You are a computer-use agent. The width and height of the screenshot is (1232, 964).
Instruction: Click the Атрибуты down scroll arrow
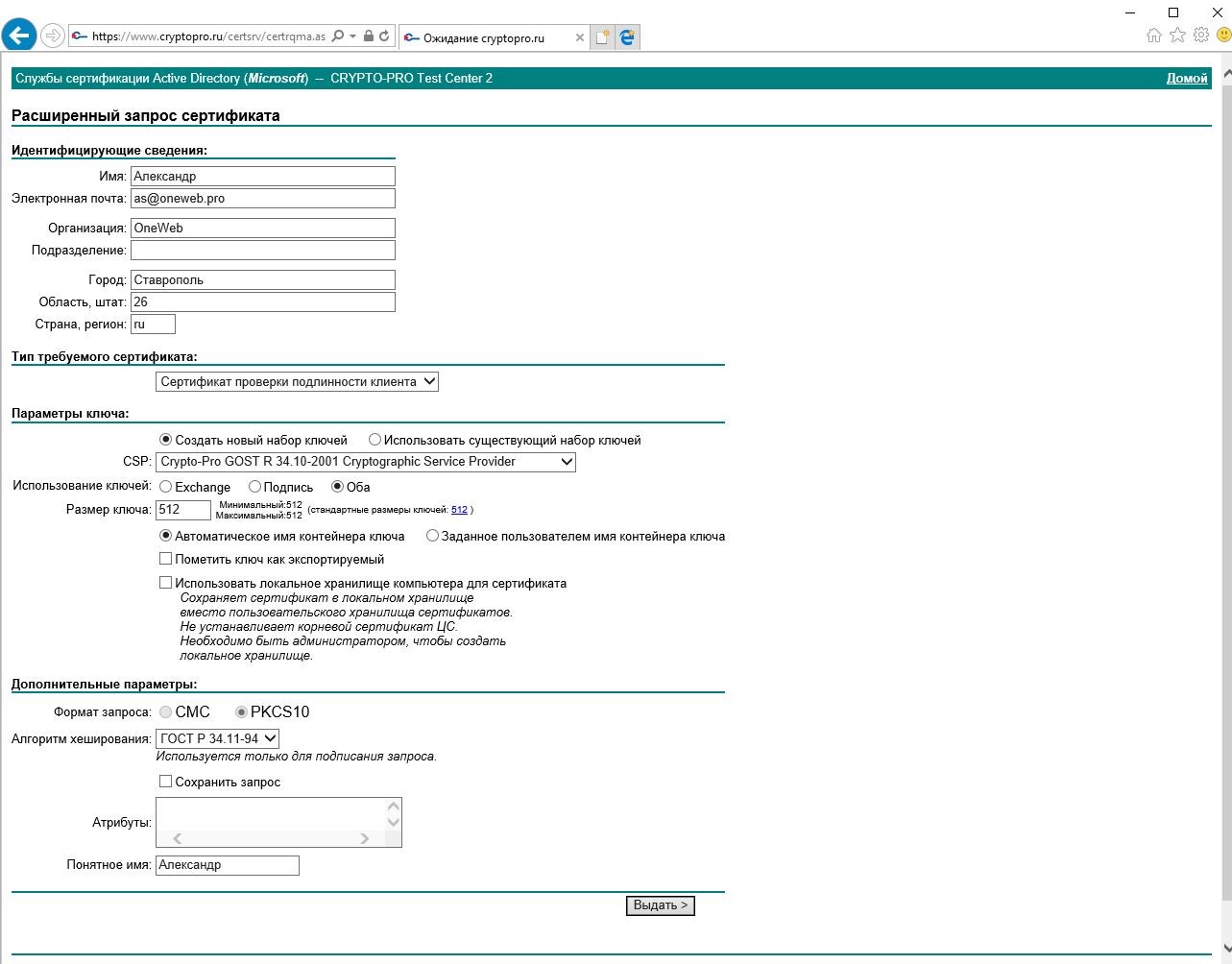point(393,822)
